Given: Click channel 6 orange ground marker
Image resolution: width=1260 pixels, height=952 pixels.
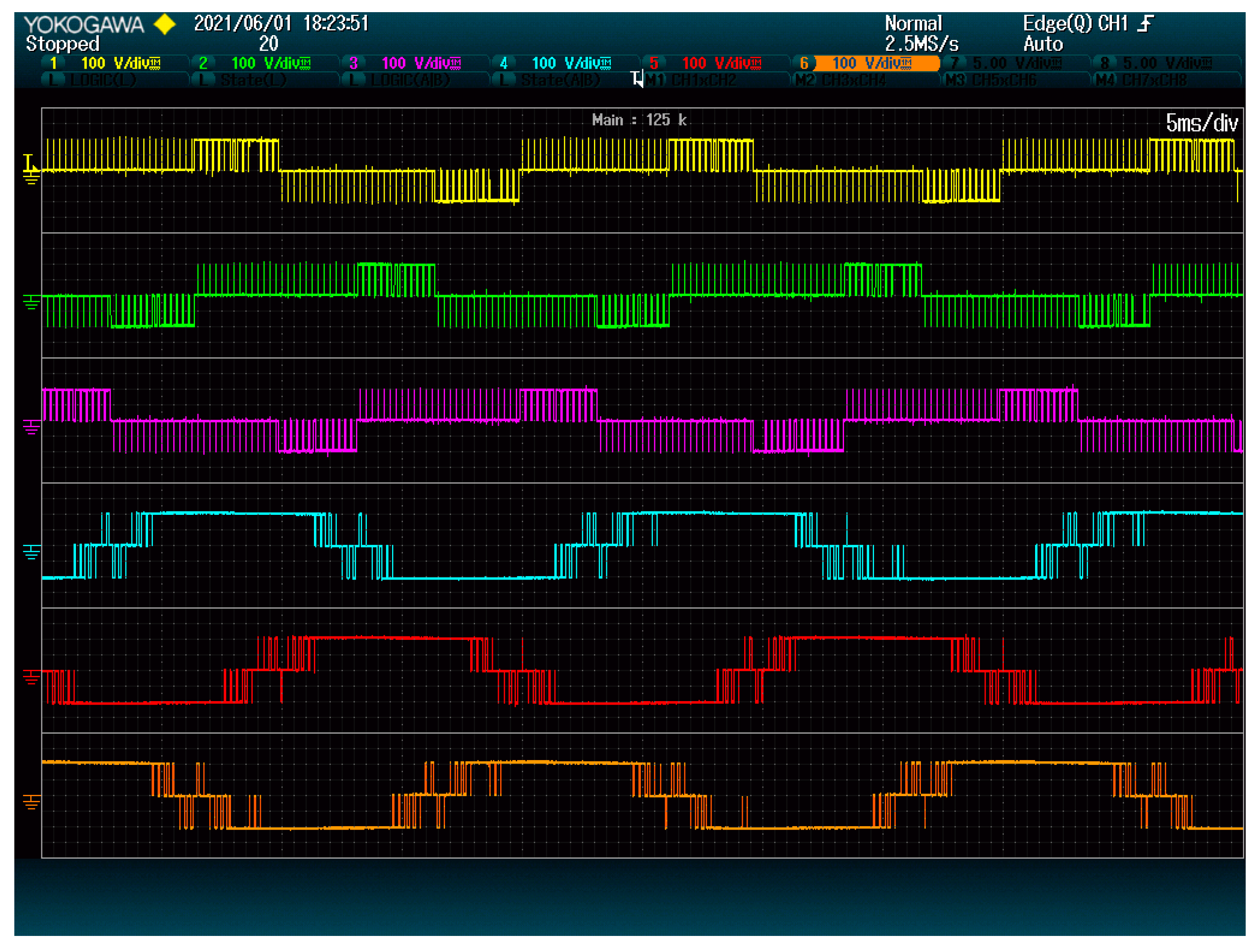Looking at the screenshot, I should click(x=31, y=802).
